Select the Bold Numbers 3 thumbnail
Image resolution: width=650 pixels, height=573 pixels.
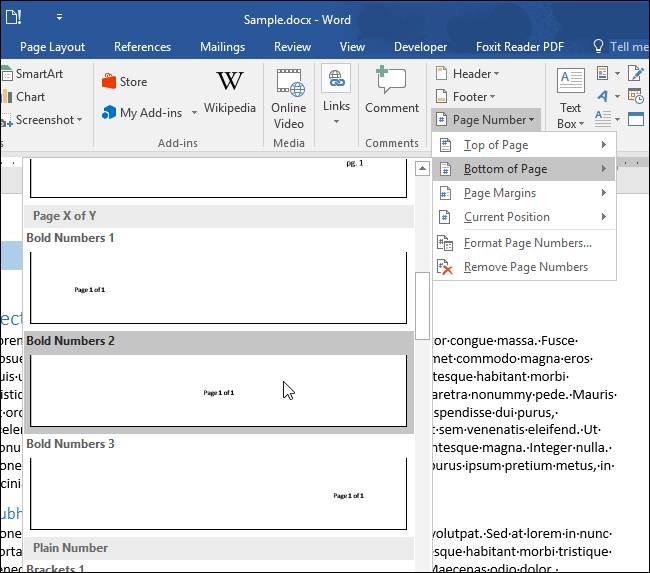(218, 494)
